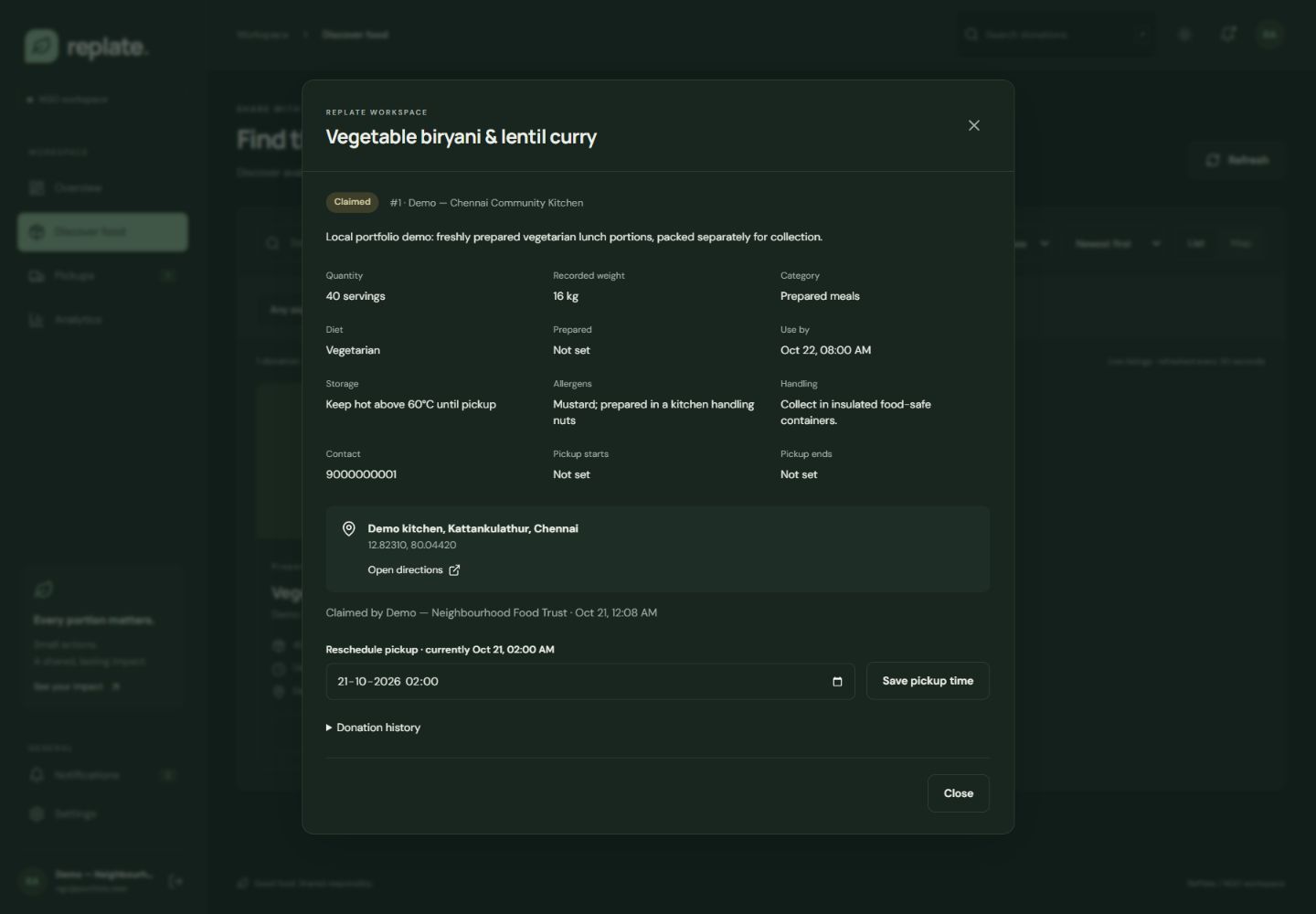Click the allergens text mentioning Mustard
Screen dimensions: 1316x914
pyautogui.click(x=653, y=412)
